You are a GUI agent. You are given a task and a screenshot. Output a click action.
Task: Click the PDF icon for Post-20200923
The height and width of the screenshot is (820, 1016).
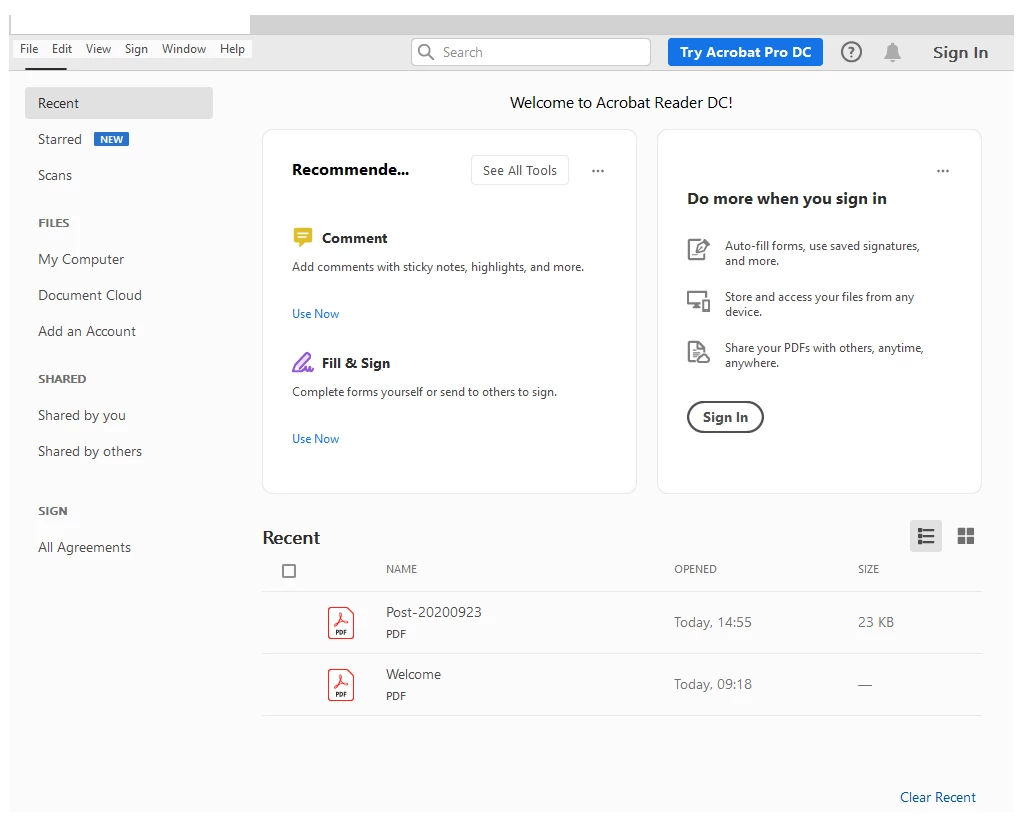(x=341, y=622)
